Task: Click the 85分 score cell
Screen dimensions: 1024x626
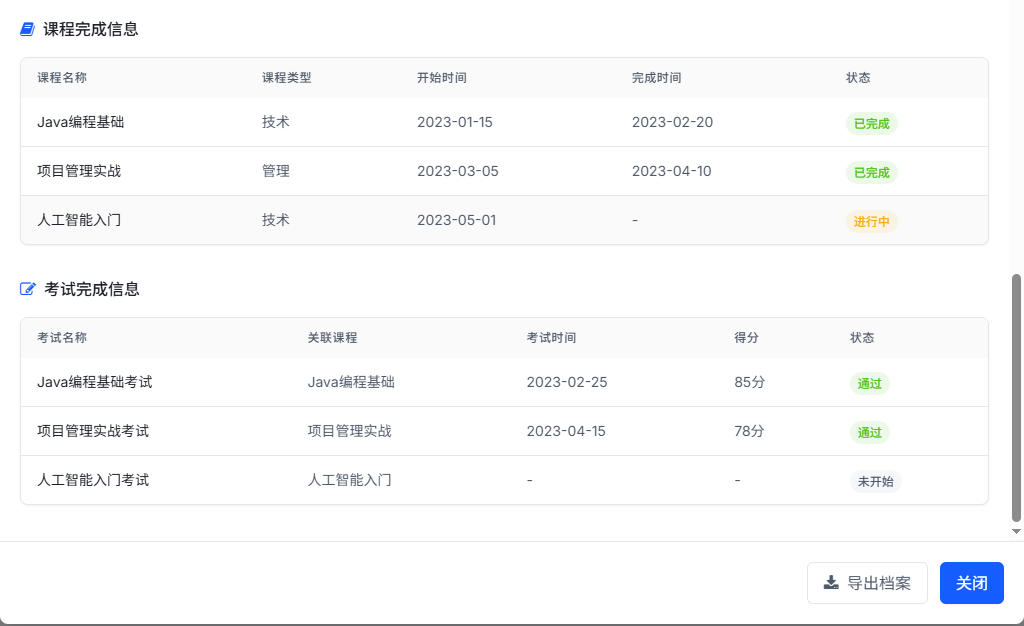Action: coord(749,382)
